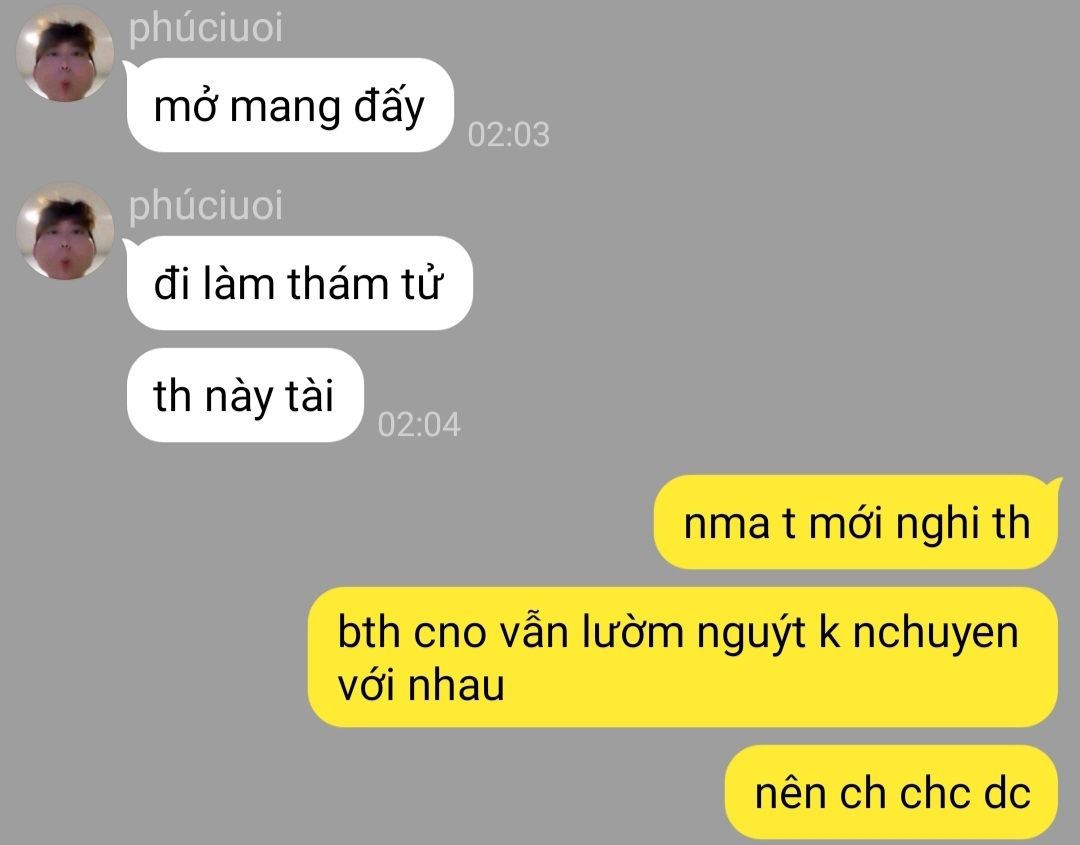
Task: Select the 'mở mang đấy' message bubble
Action: click(289, 105)
